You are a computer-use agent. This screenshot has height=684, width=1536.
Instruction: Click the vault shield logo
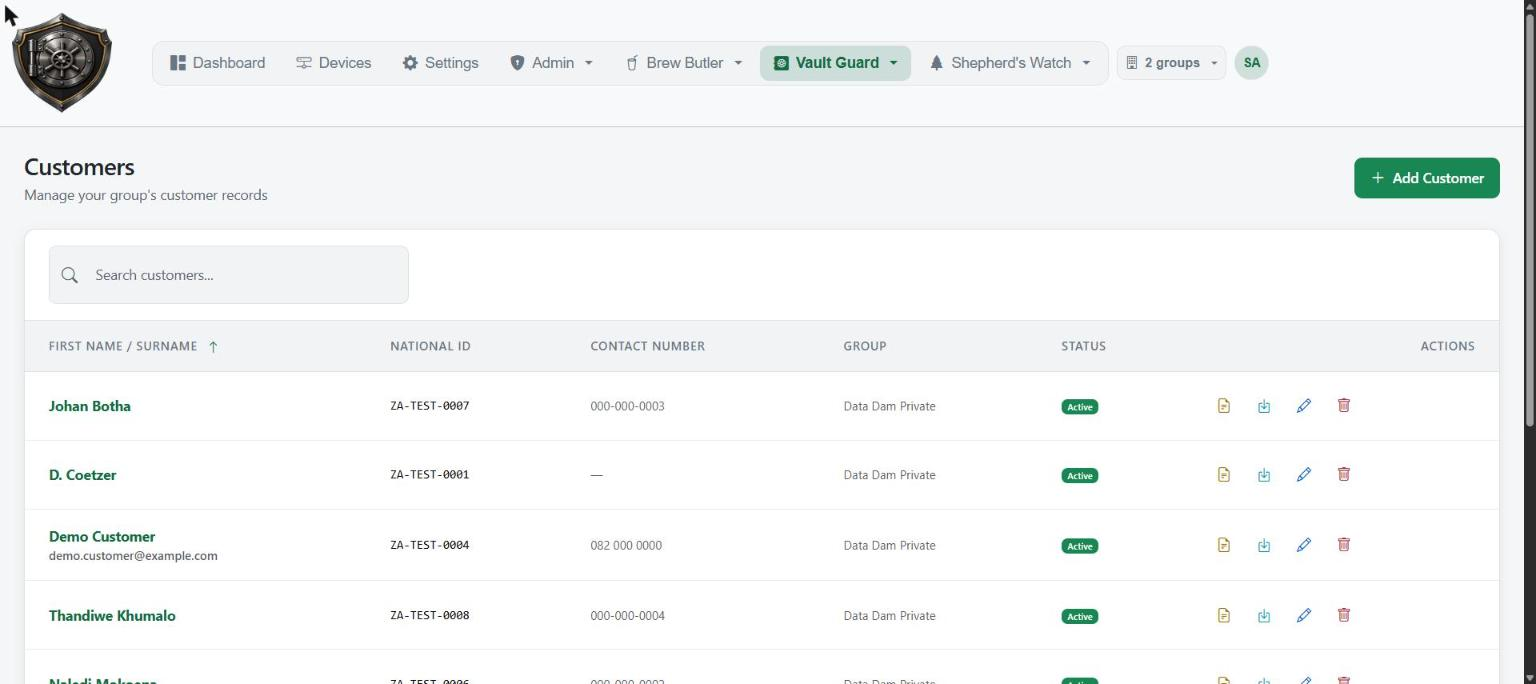click(x=62, y=62)
